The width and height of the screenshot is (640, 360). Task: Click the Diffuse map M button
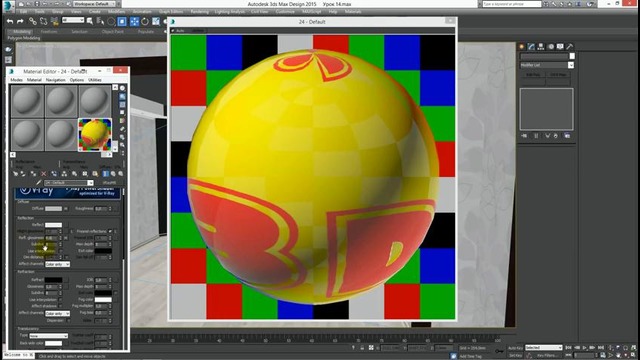pyautogui.click(x=66, y=209)
